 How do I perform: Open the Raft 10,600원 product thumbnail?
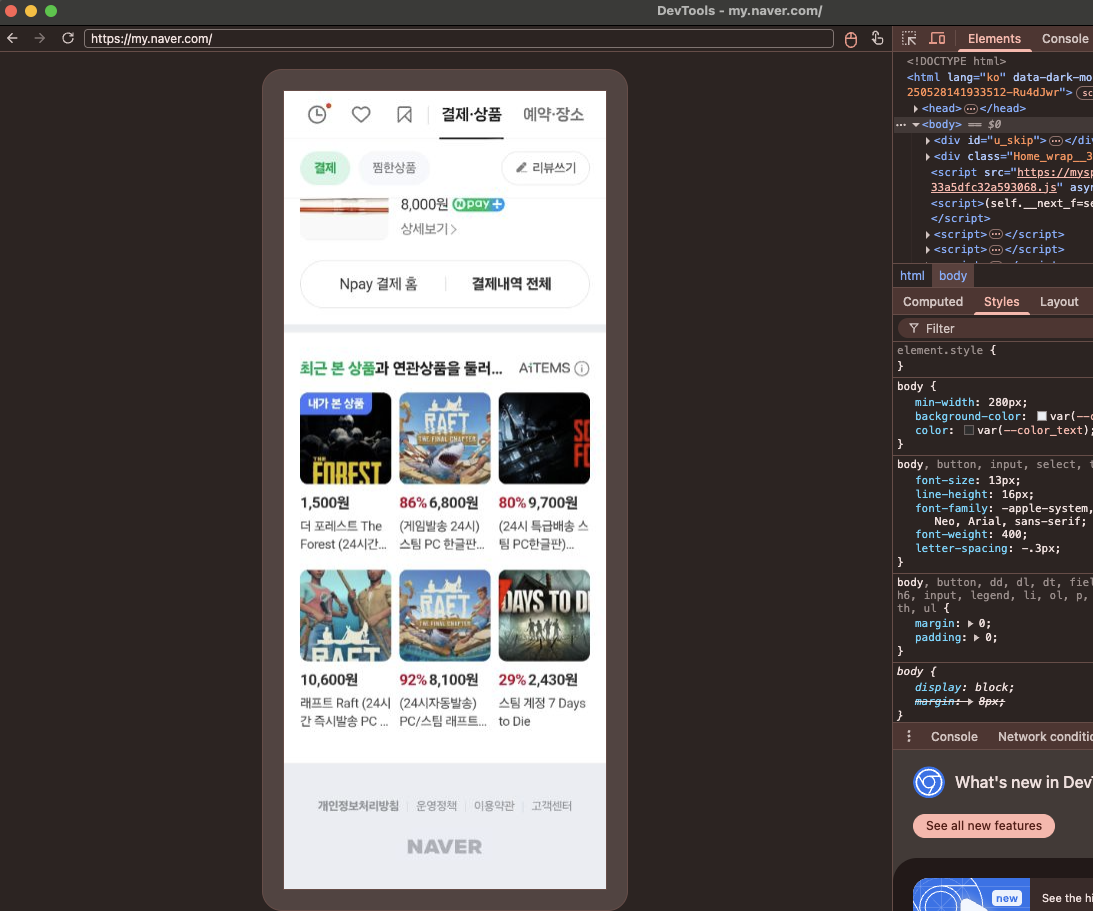coord(345,615)
